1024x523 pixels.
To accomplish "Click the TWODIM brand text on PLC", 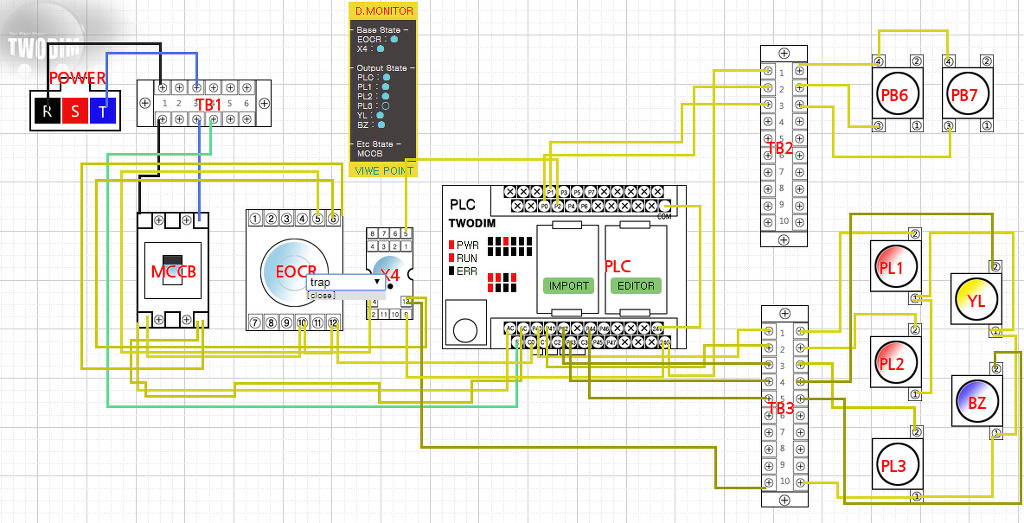I will click(472, 223).
